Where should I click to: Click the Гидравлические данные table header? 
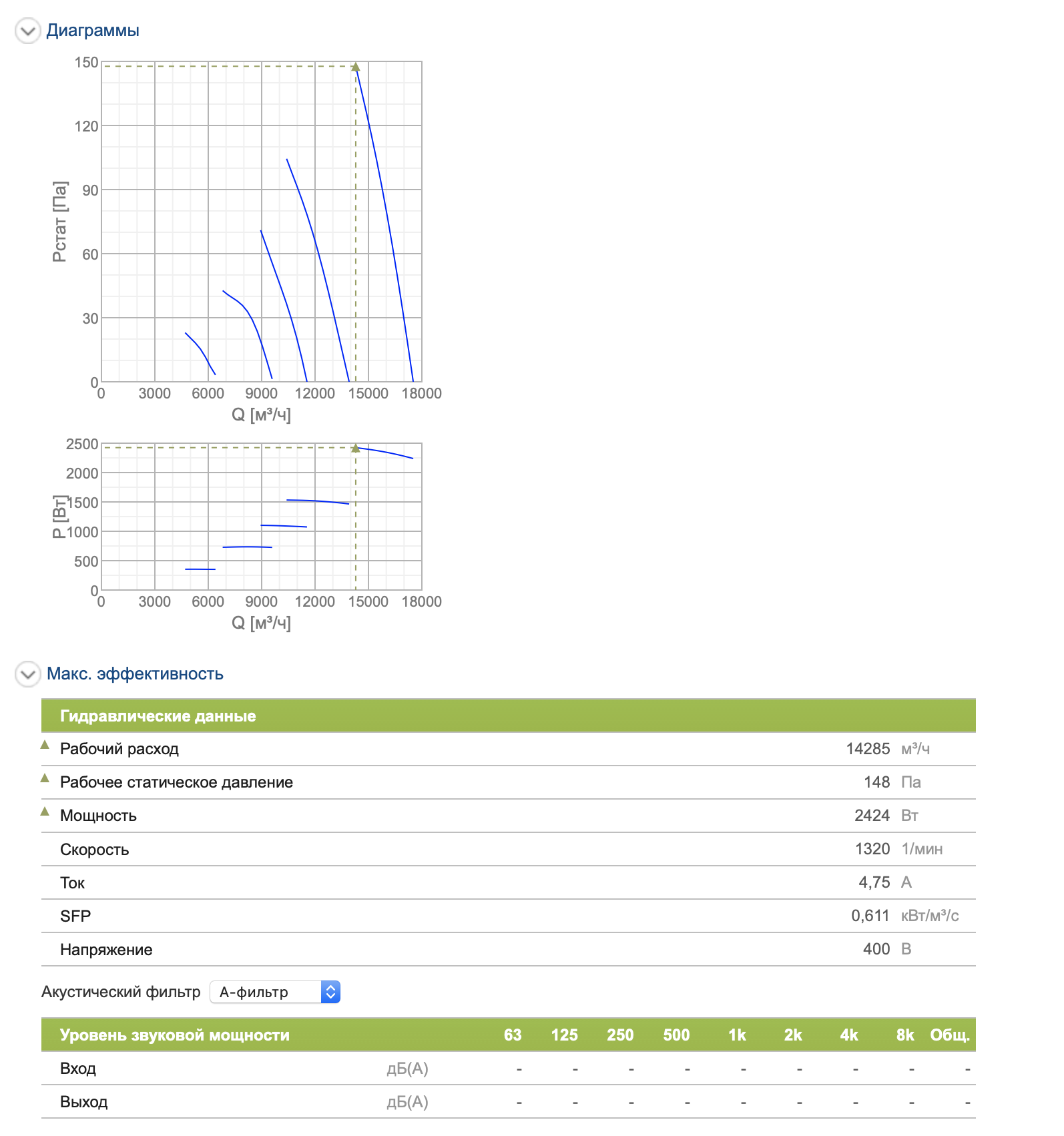158,716
